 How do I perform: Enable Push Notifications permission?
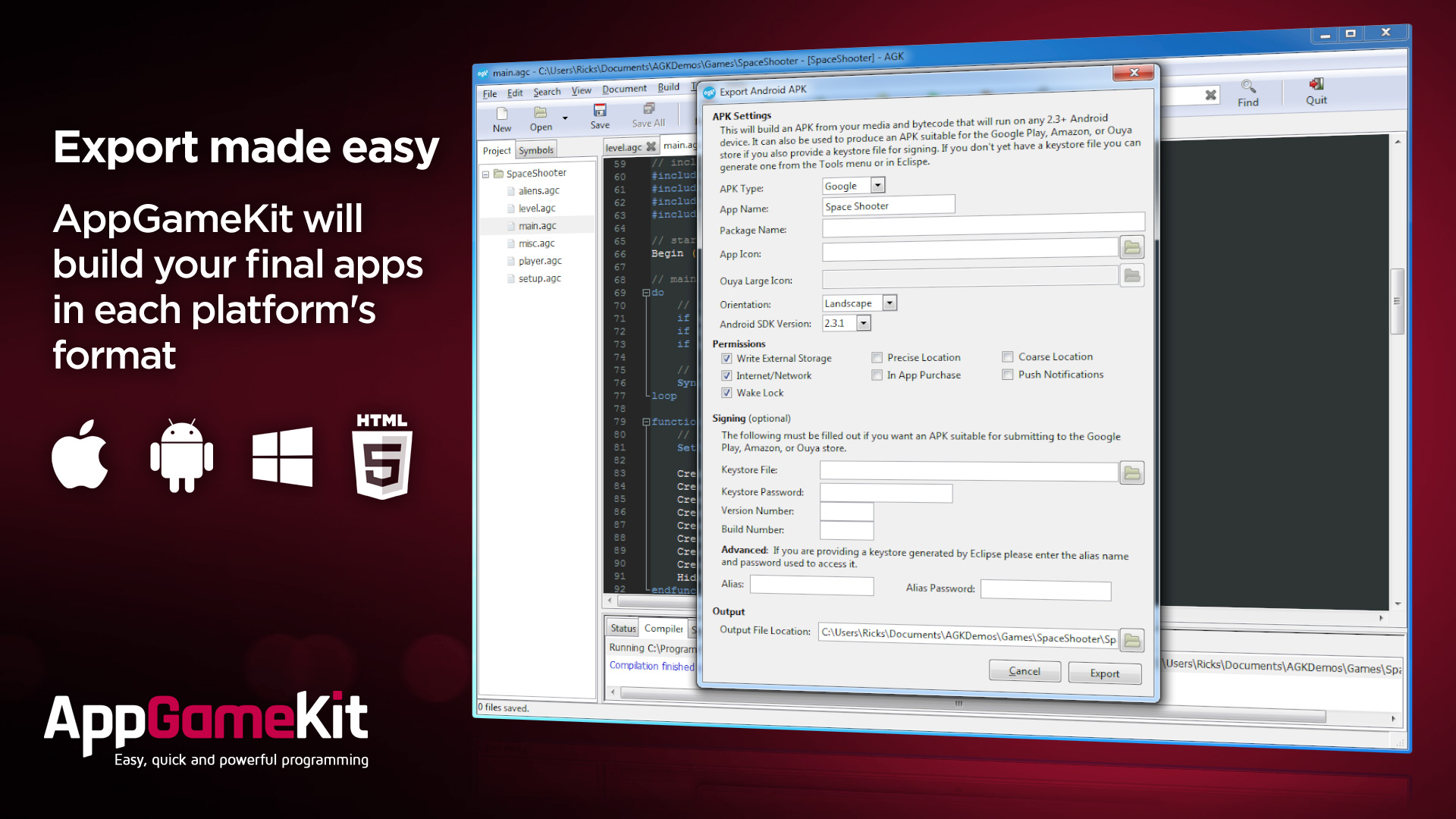pos(1008,375)
